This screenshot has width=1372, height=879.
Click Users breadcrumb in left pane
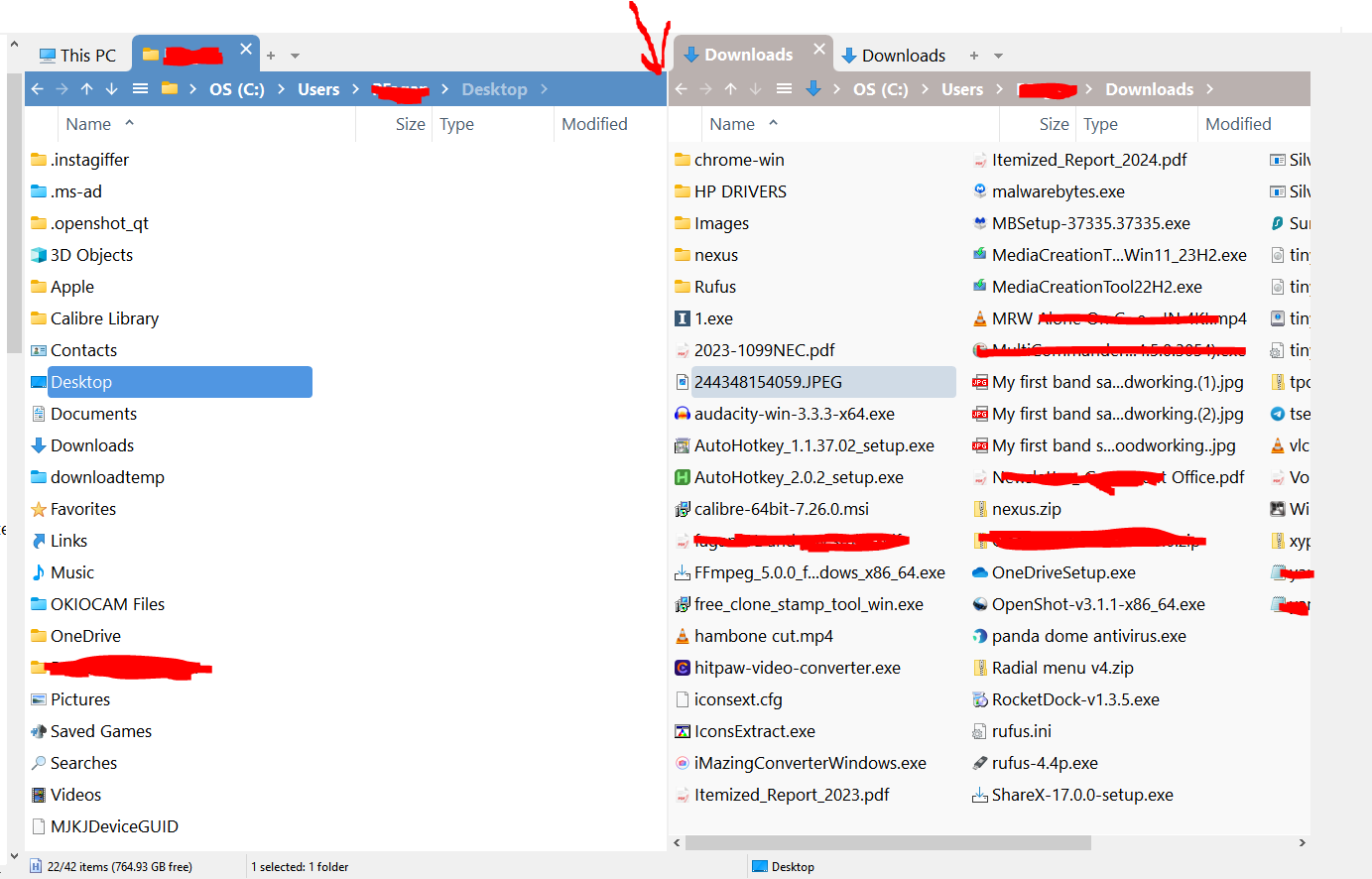[x=318, y=89]
